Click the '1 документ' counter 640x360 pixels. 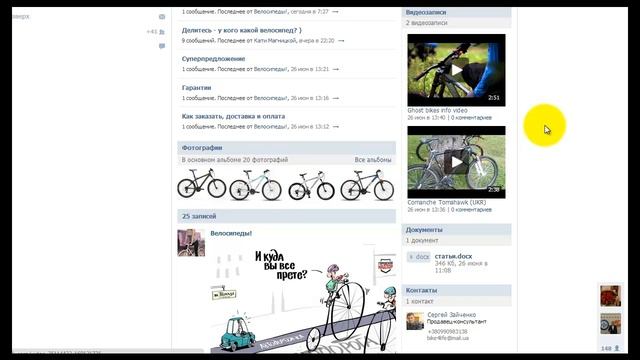422,241
